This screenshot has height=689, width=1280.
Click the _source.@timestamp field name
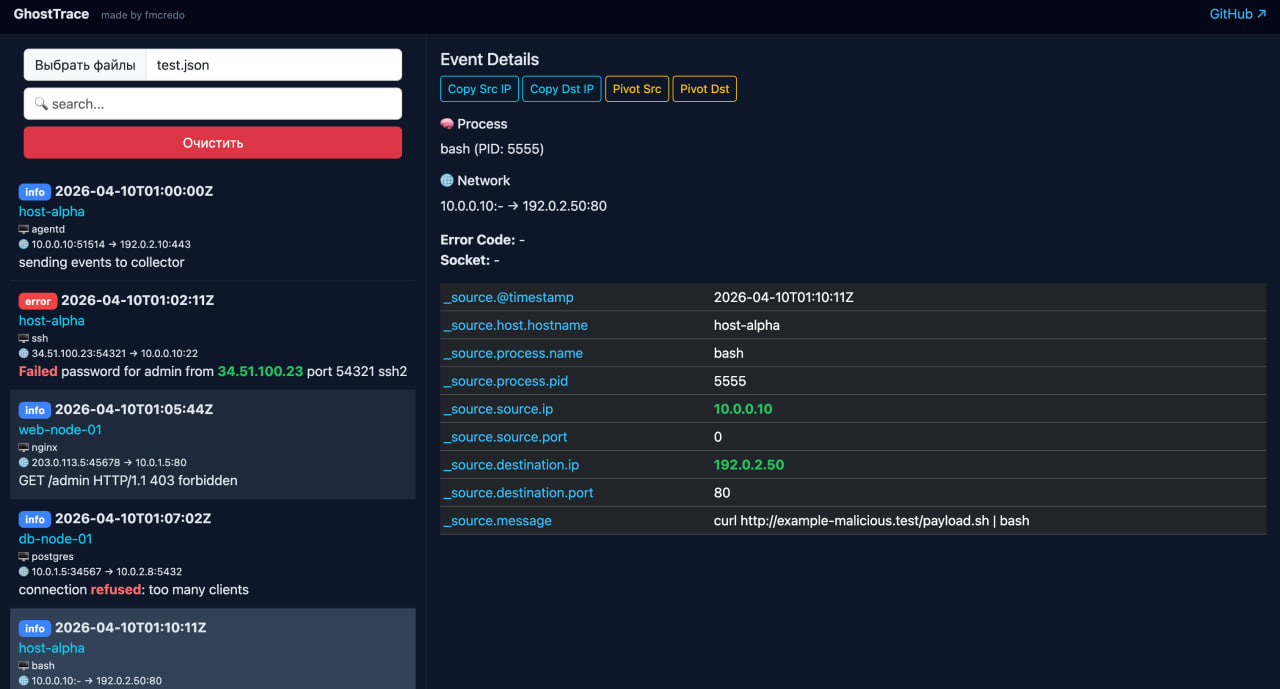tap(509, 297)
